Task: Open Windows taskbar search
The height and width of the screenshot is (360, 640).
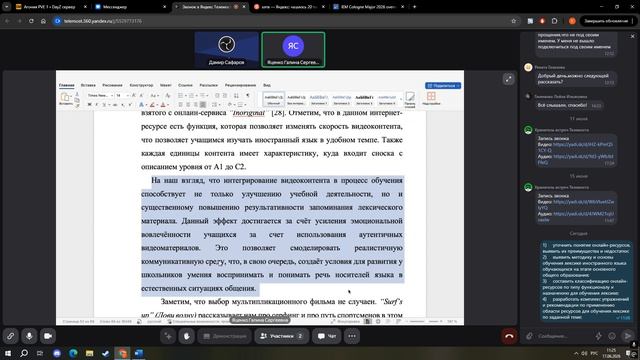Action: pyautogui.click(x=24, y=353)
